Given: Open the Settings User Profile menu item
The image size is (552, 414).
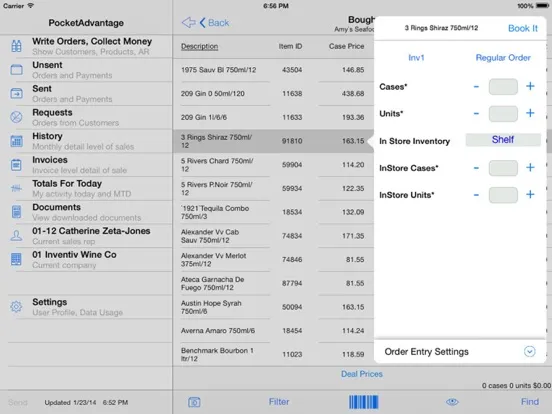Looking at the screenshot, I should [x=86, y=307].
